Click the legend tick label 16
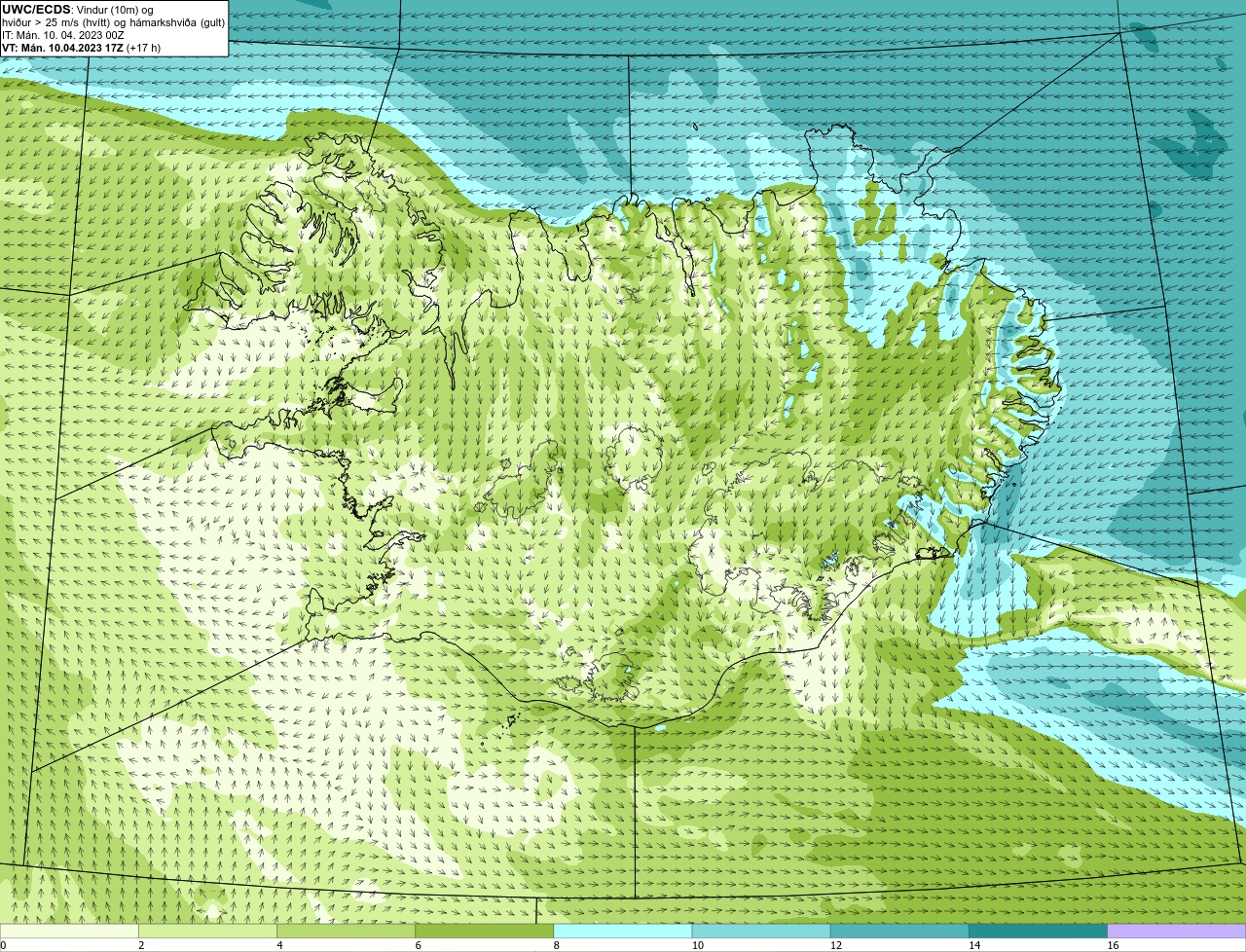This screenshot has height=952, width=1246. tap(1113, 945)
